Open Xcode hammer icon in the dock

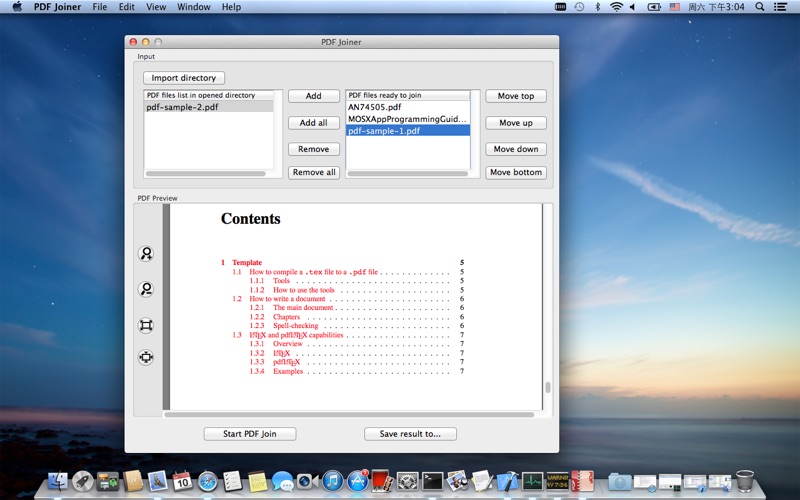(x=507, y=481)
